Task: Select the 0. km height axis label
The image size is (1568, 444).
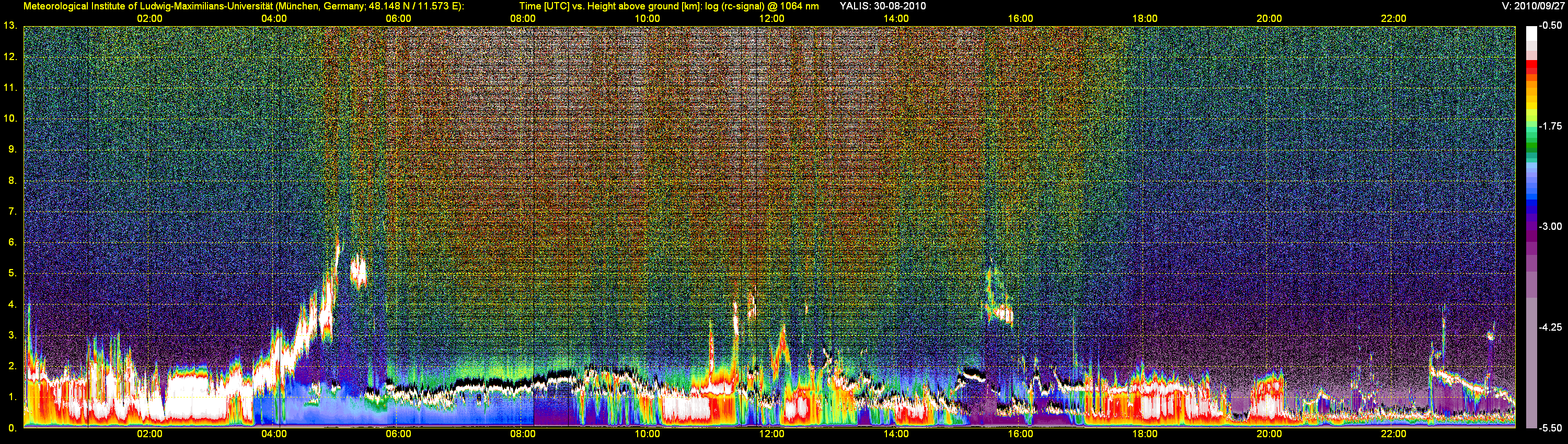Action: (x=12, y=428)
